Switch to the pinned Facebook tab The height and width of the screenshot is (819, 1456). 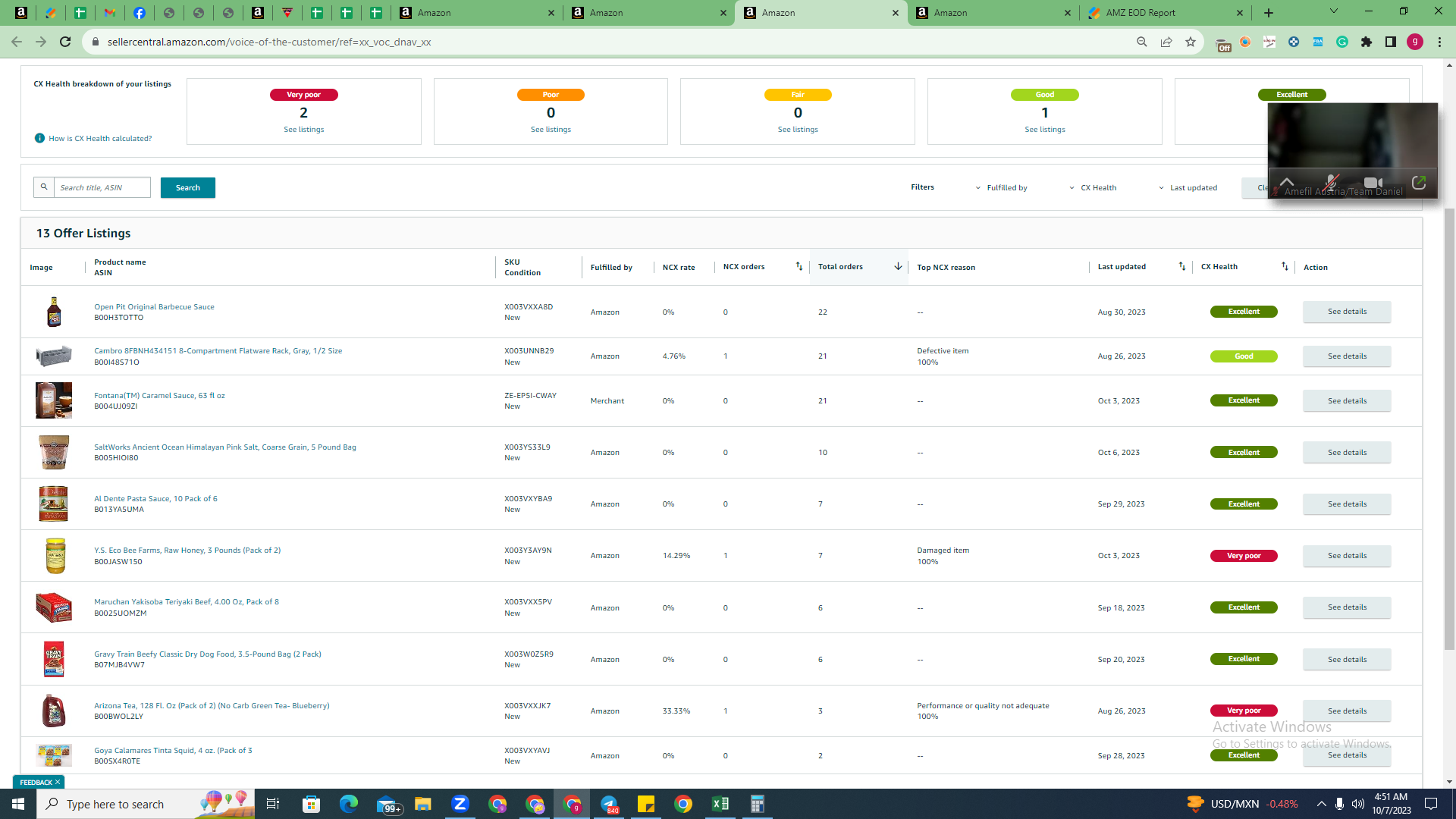point(139,13)
